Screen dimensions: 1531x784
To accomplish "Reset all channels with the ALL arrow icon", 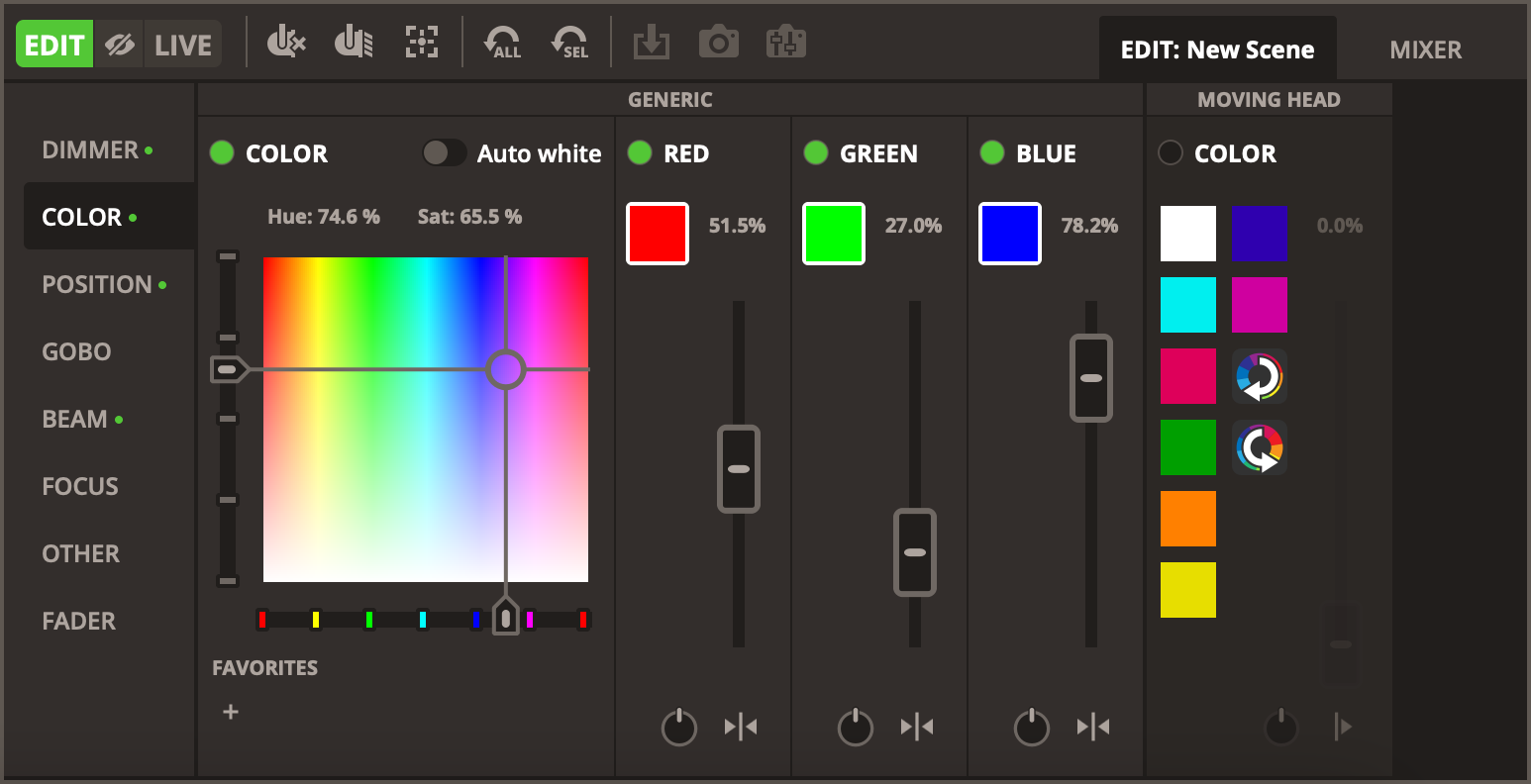I will (502, 43).
